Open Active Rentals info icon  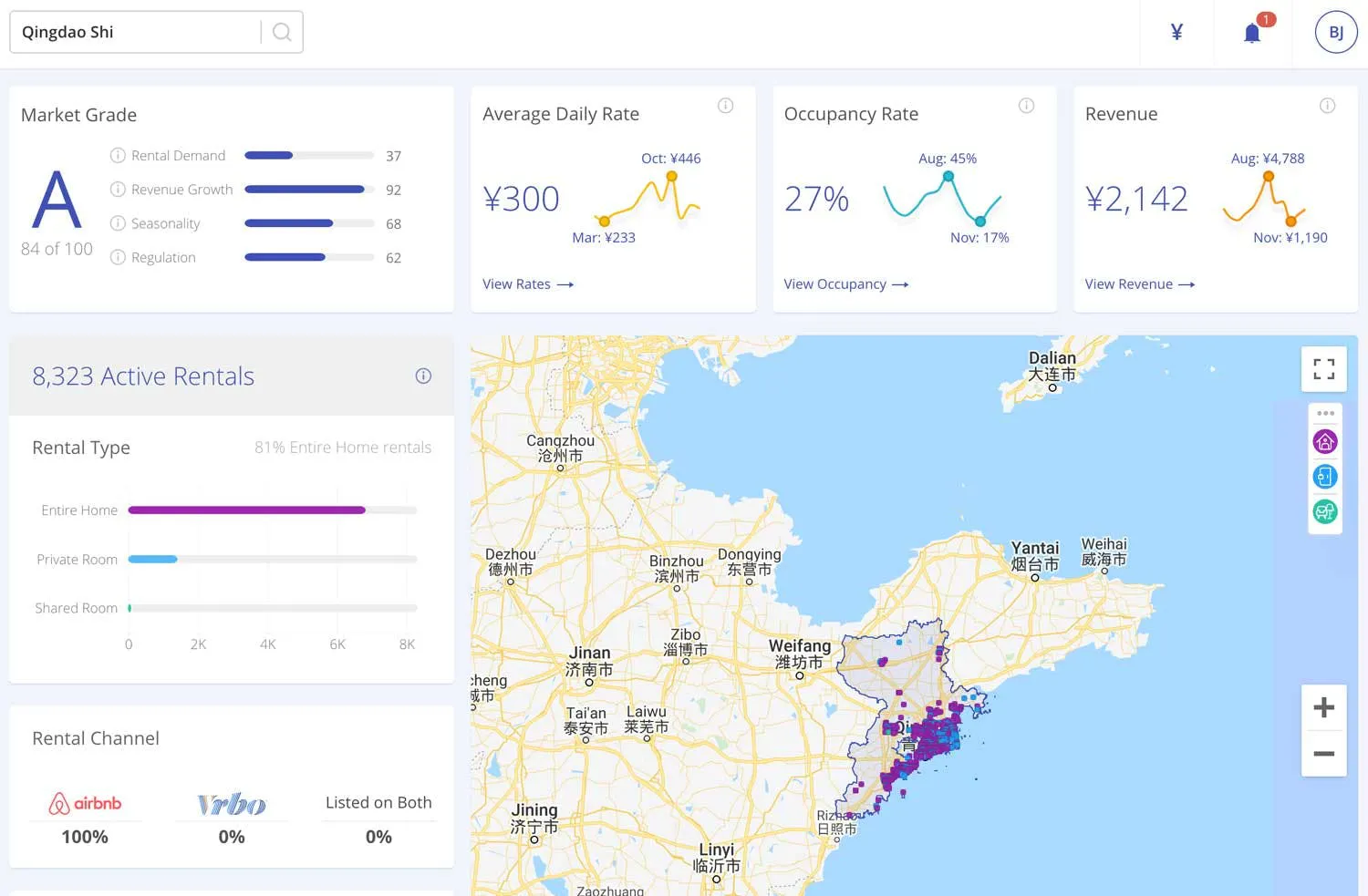tap(423, 376)
